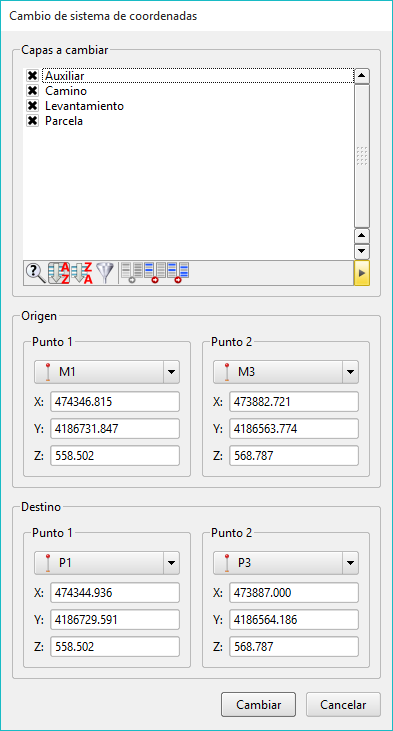Click Destino Punto 2 Y field 4186564.186
Image resolution: width=393 pixels, height=731 pixels.
pyautogui.click(x=294, y=620)
